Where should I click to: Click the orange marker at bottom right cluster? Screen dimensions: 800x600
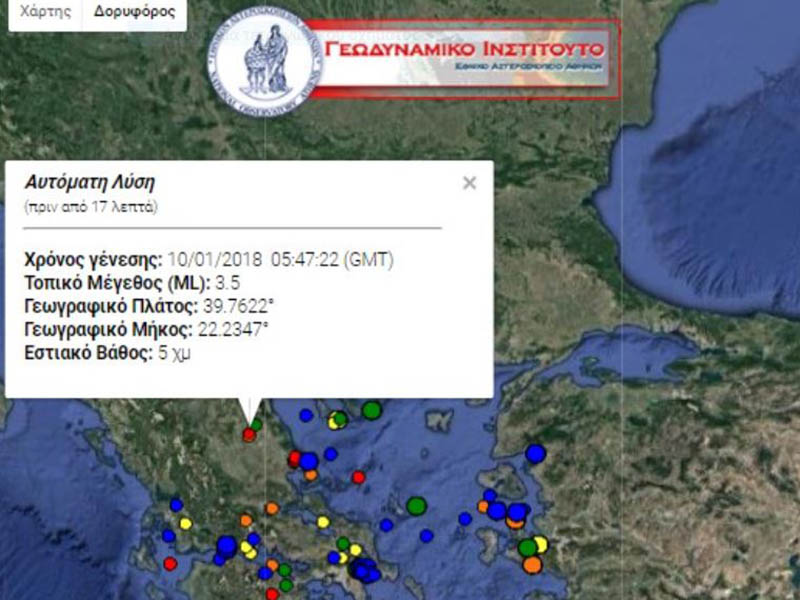[x=532, y=565]
